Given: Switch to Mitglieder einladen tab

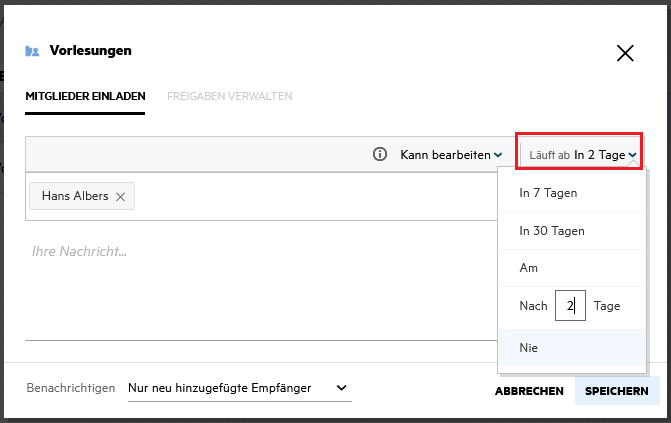Looking at the screenshot, I should coord(86,96).
